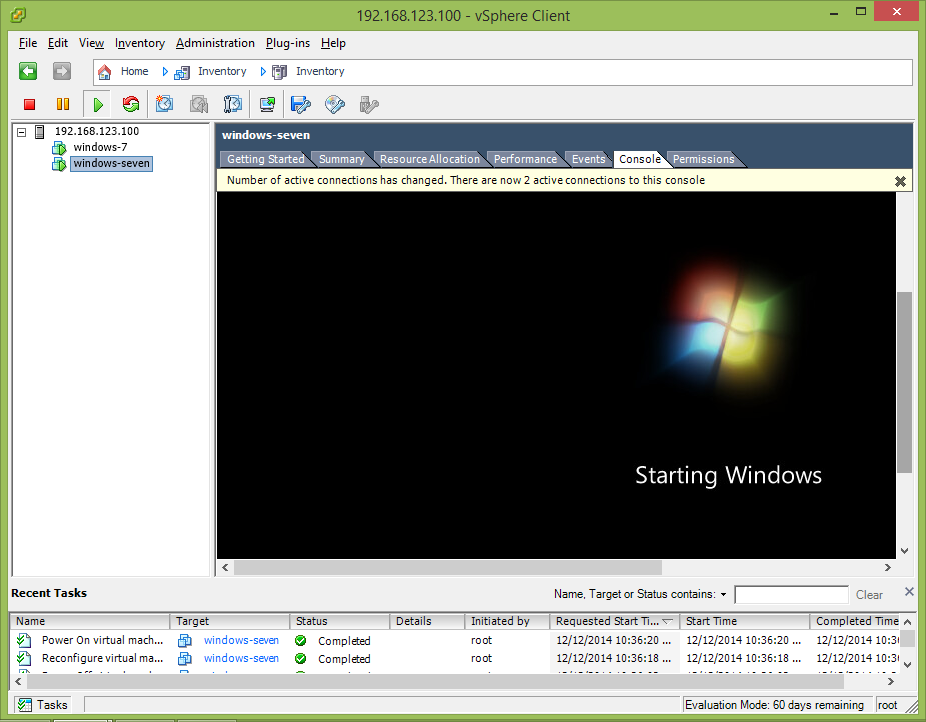
Task: Click the VM icon next to windows-seven in the tree
Action: coord(59,164)
